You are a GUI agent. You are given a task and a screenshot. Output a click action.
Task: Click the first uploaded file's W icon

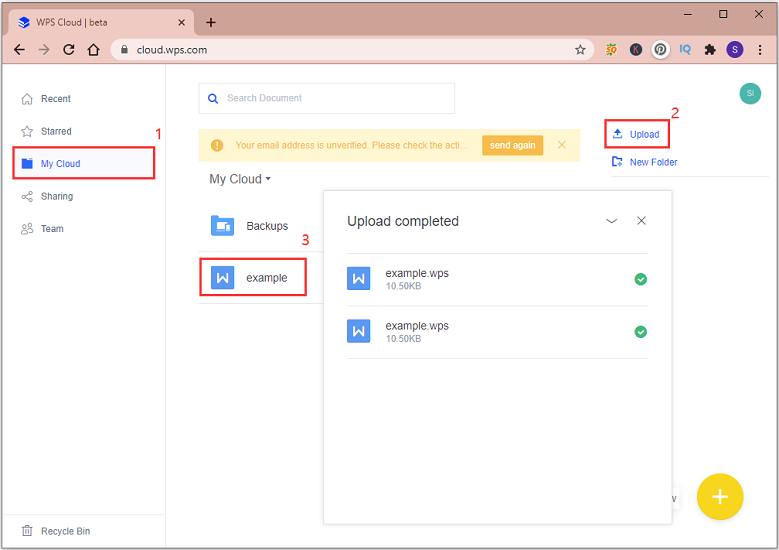click(x=359, y=279)
